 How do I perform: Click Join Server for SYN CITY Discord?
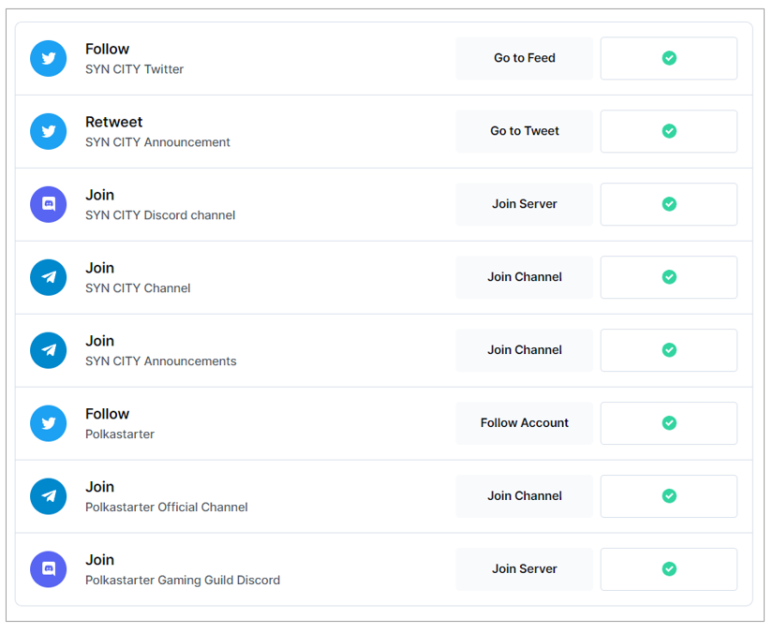click(525, 204)
